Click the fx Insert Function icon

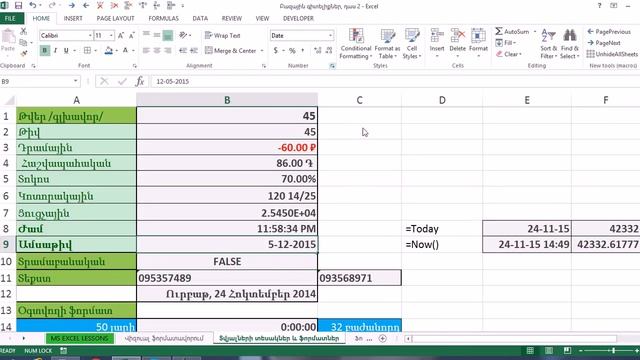coord(140,81)
